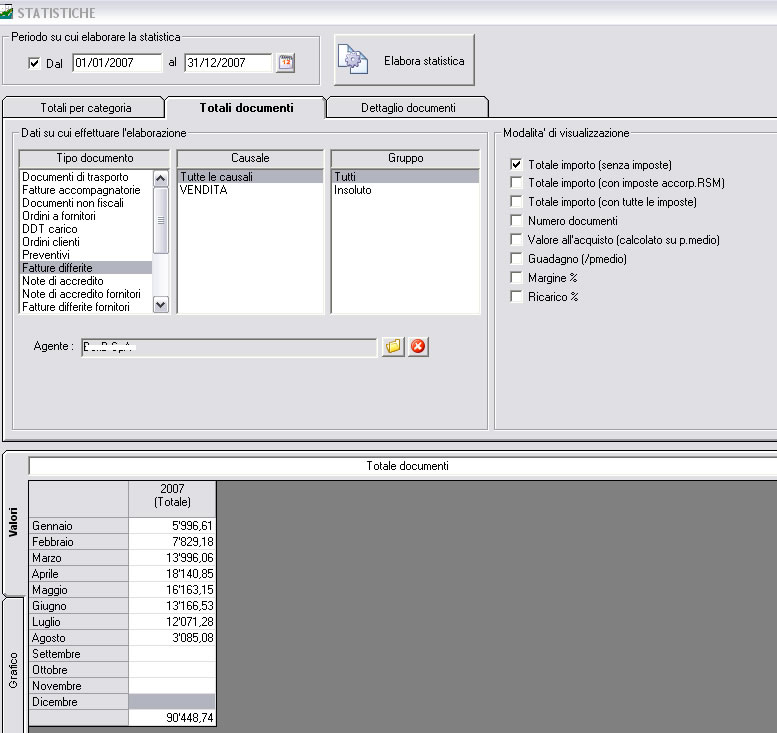777x733 pixels.
Task: Click the Elabora statistica button
Action: (x=404, y=60)
